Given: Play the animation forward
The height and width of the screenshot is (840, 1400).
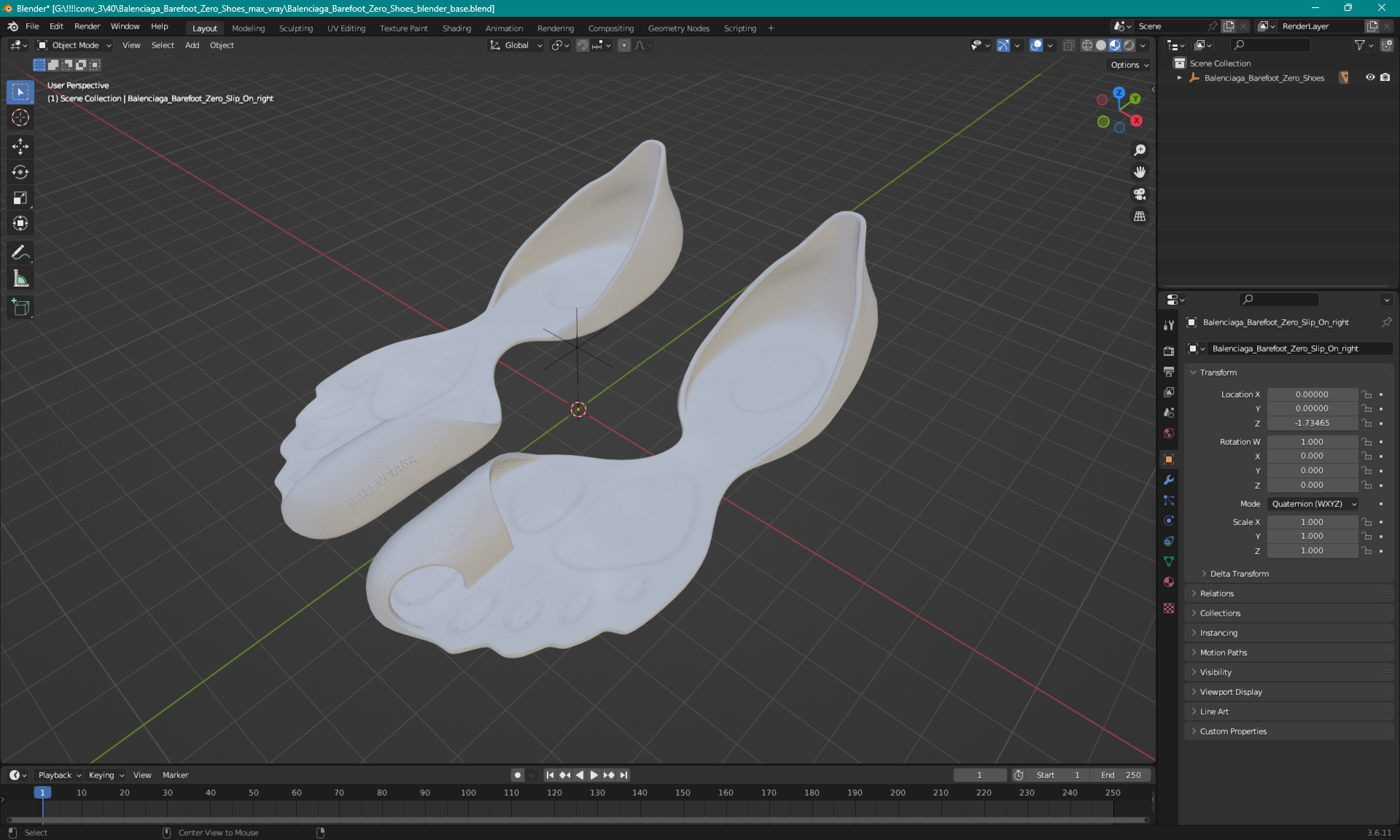Looking at the screenshot, I should pos(594,775).
